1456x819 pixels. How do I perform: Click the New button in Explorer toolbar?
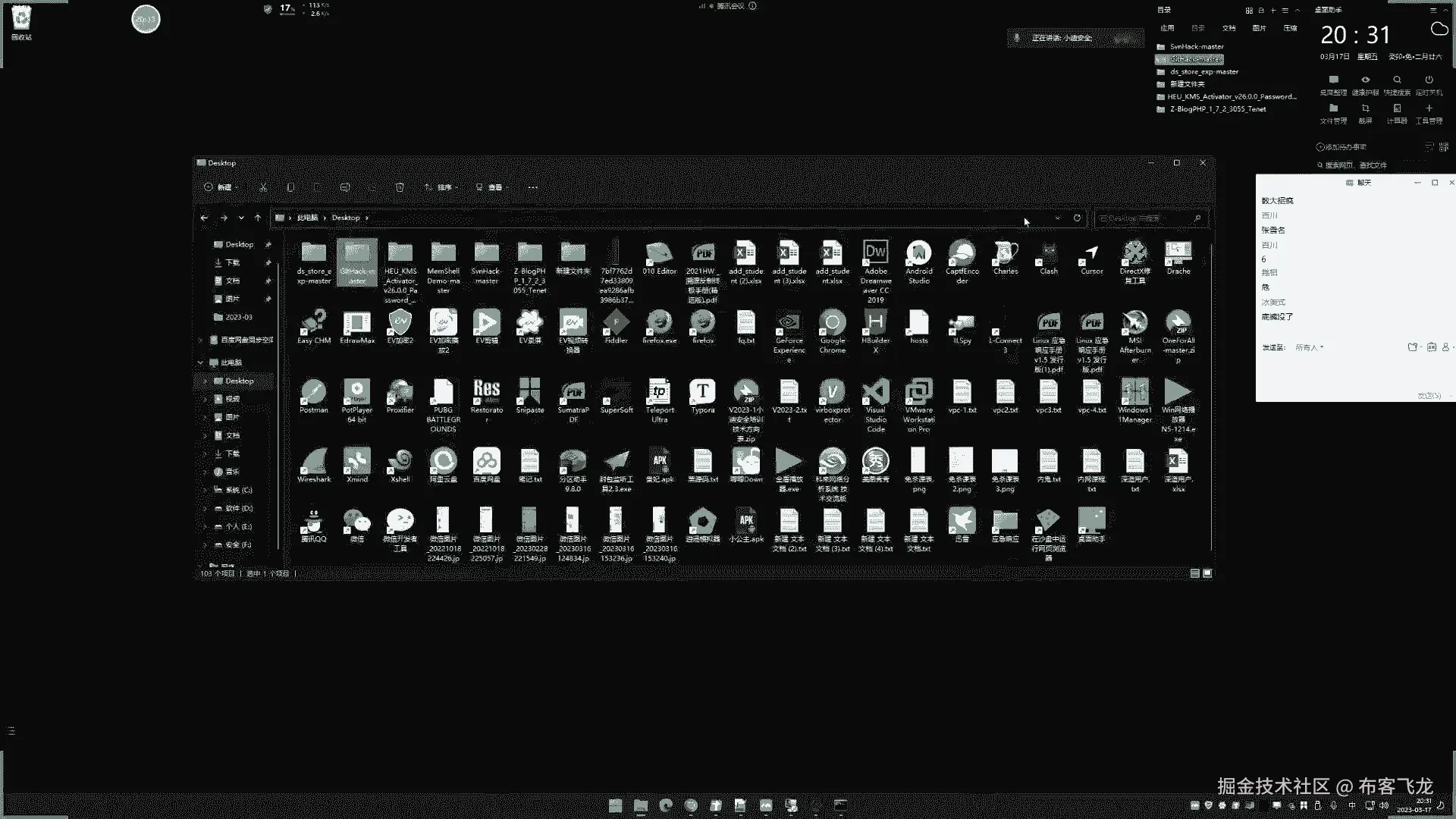[x=220, y=187]
